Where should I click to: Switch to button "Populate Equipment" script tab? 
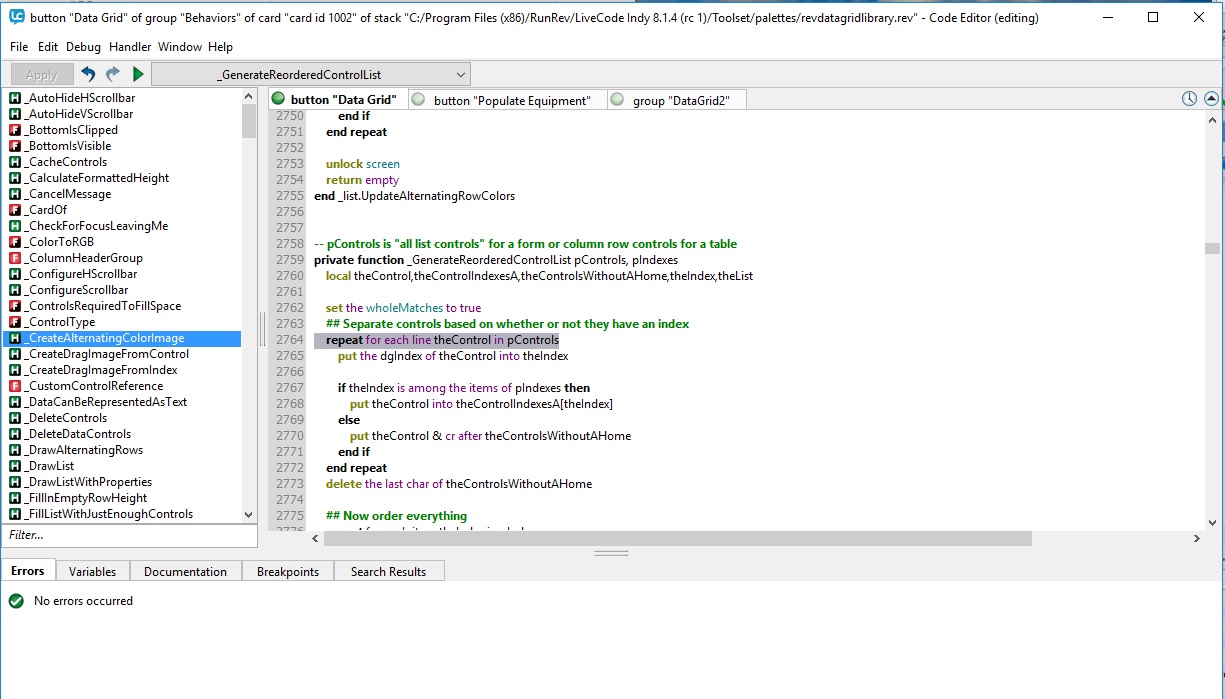(511, 100)
